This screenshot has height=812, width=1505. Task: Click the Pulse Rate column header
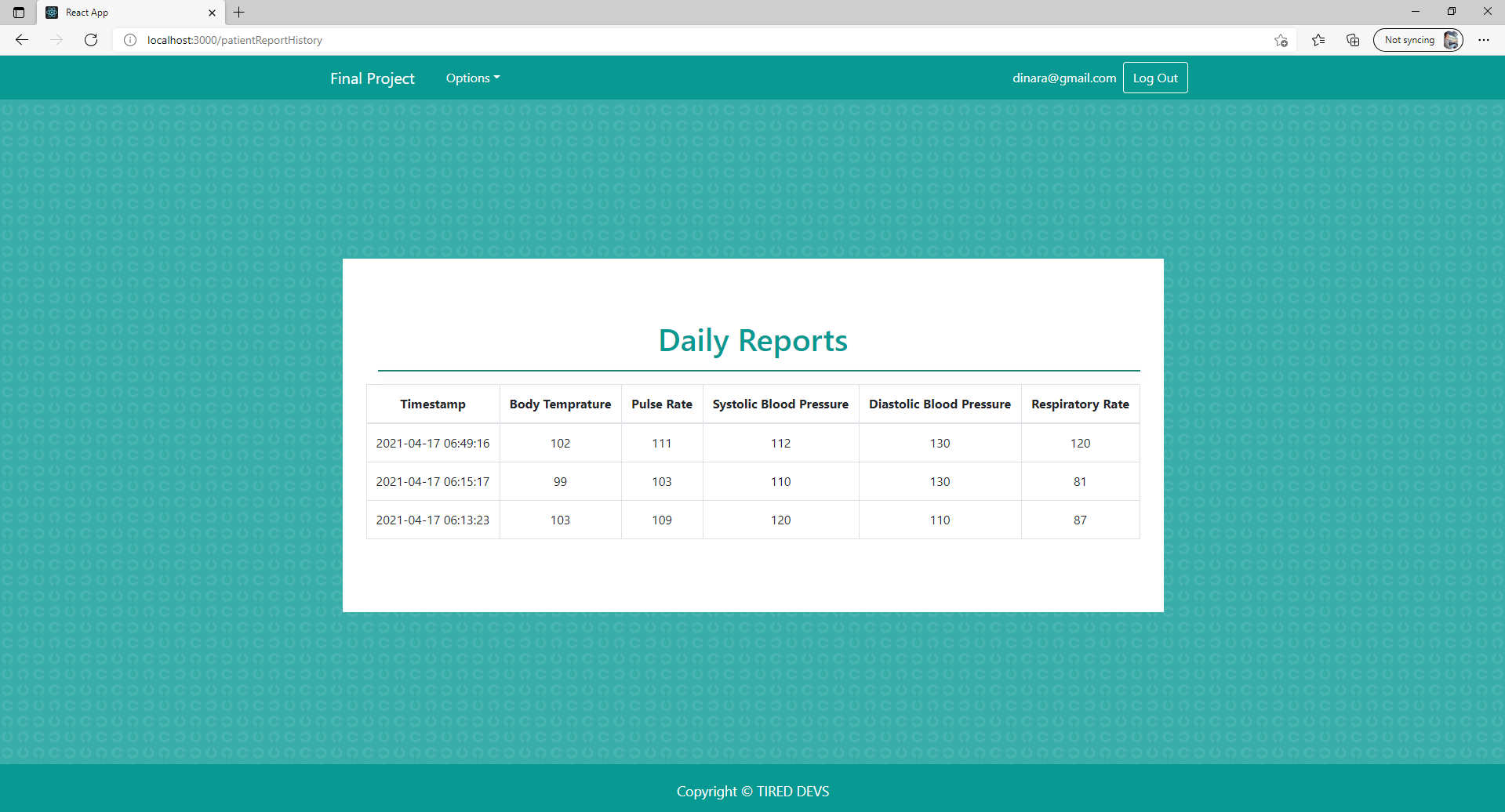[x=662, y=404]
